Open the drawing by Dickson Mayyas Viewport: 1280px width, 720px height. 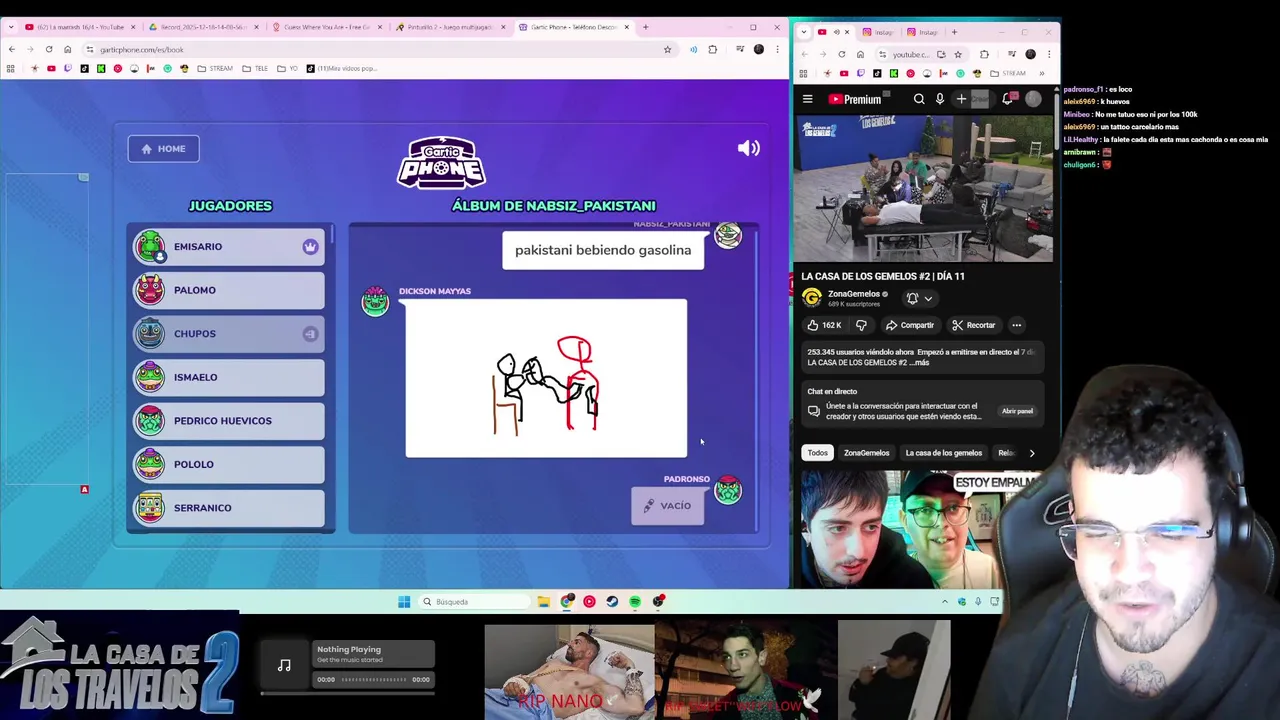point(546,378)
